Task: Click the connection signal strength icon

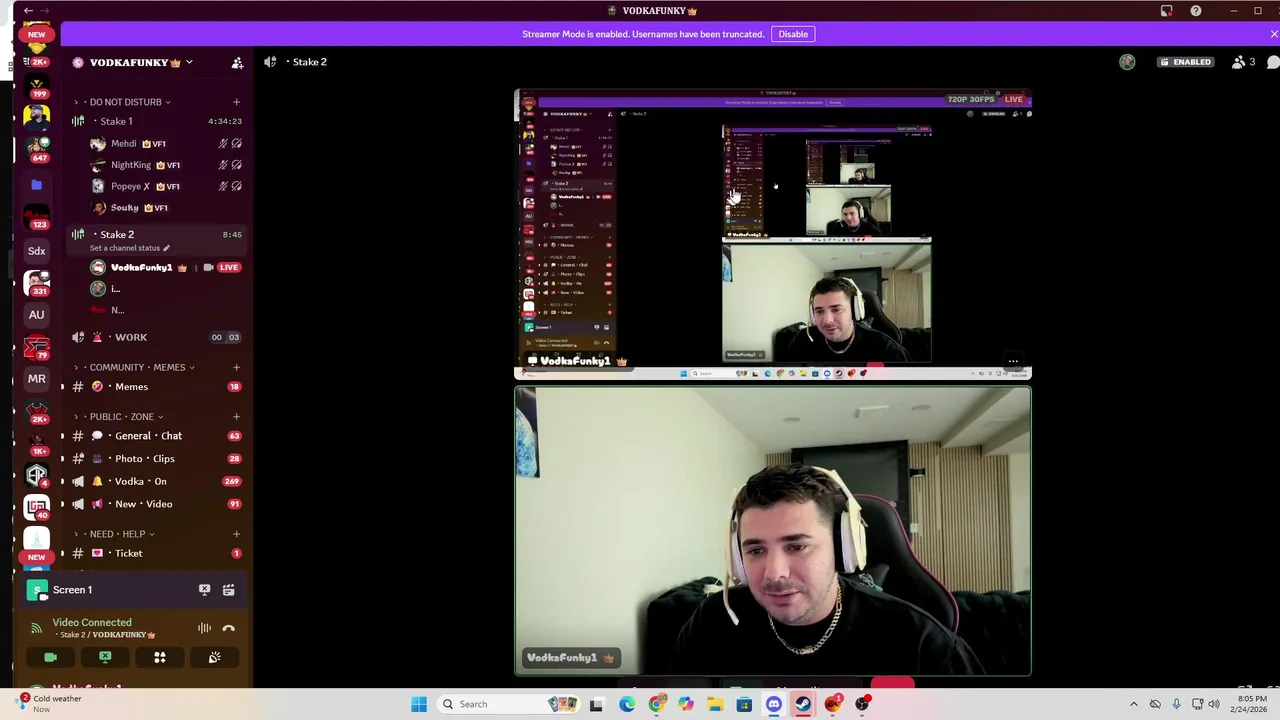Action: pyautogui.click(x=37, y=628)
